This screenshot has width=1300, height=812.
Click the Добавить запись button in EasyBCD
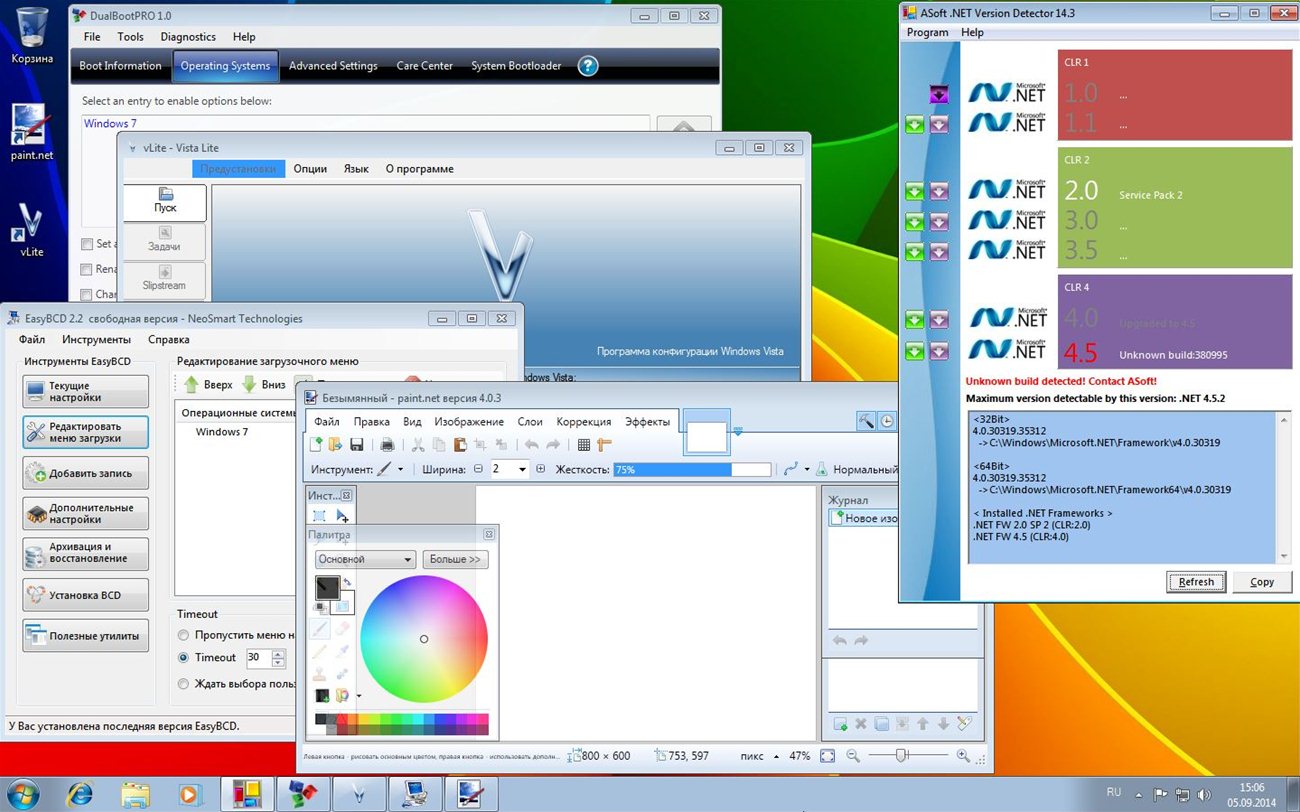point(86,474)
